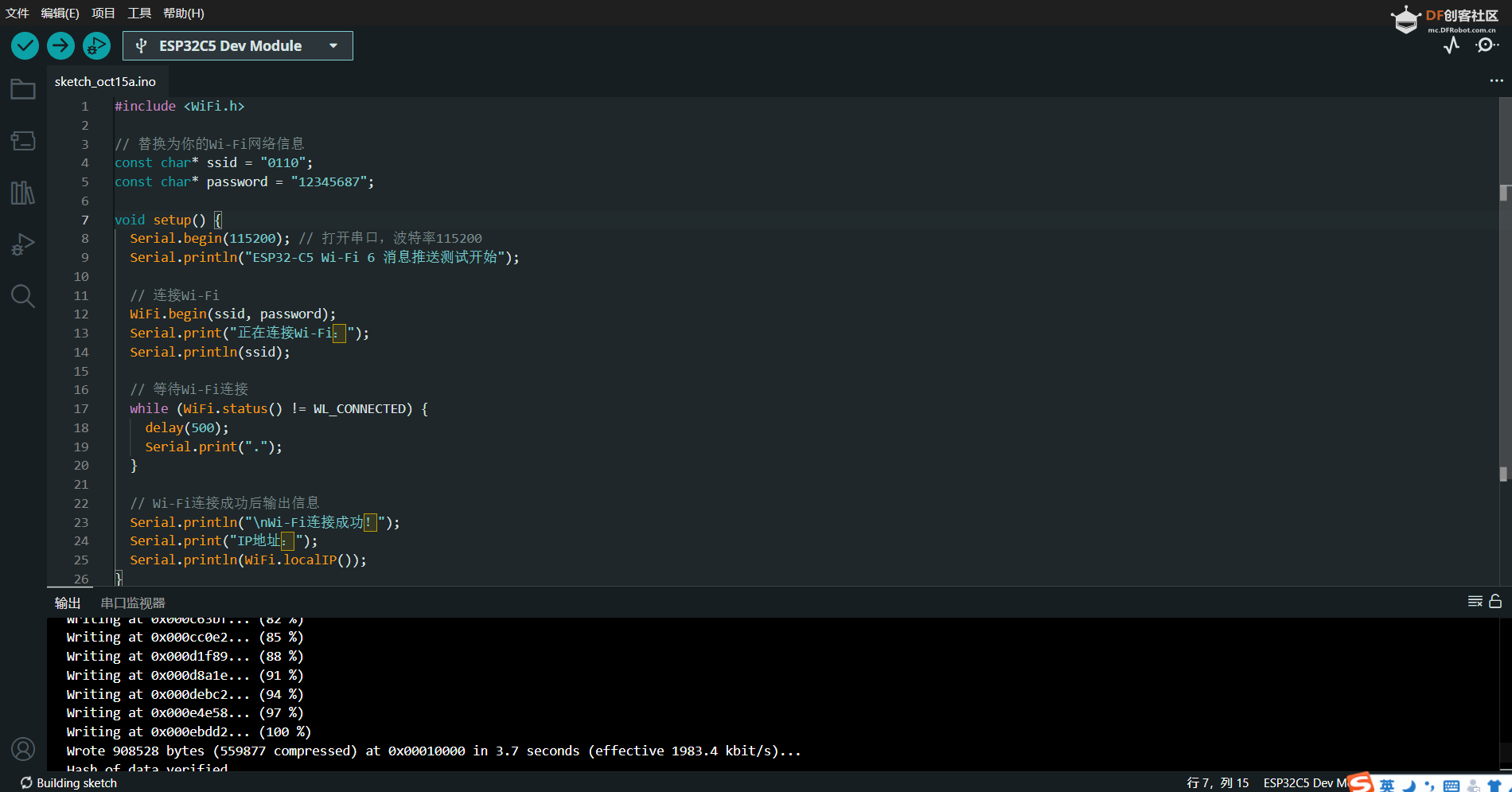Expand the ESP32C5 Dev Module board dropdown
The height and width of the screenshot is (792, 1512).
237,46
